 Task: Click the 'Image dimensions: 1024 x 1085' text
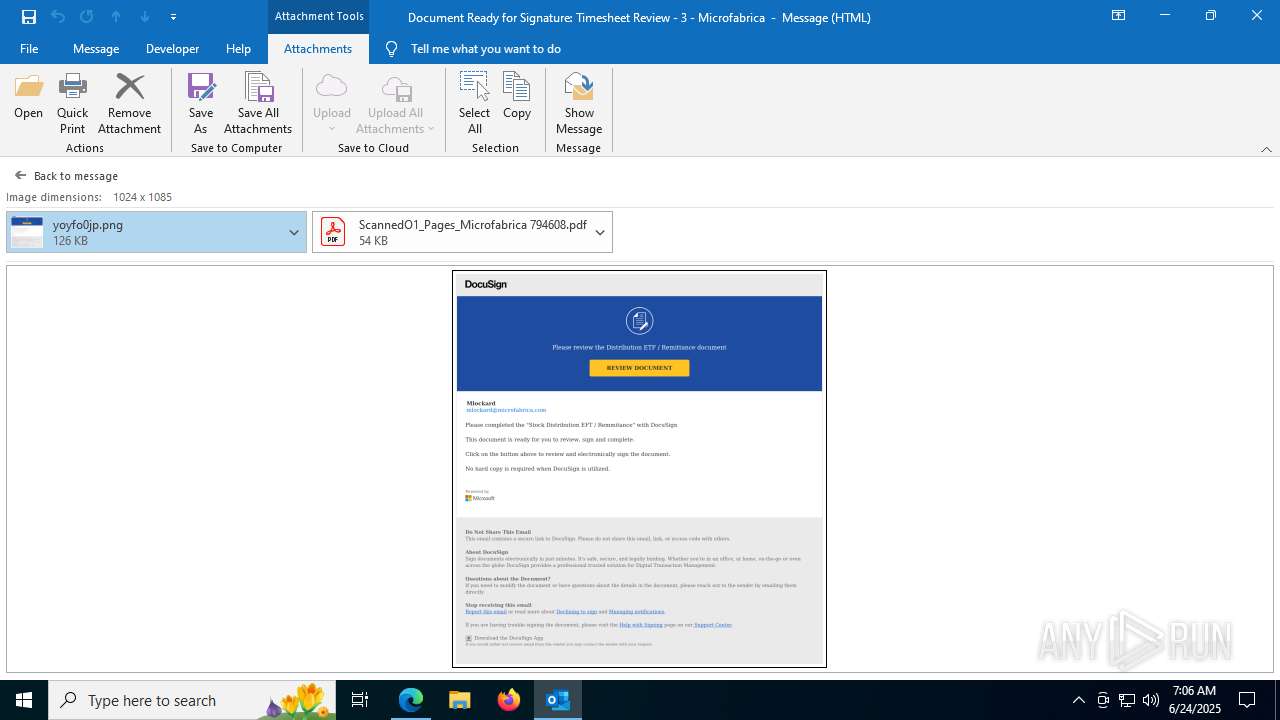(89, 197)
